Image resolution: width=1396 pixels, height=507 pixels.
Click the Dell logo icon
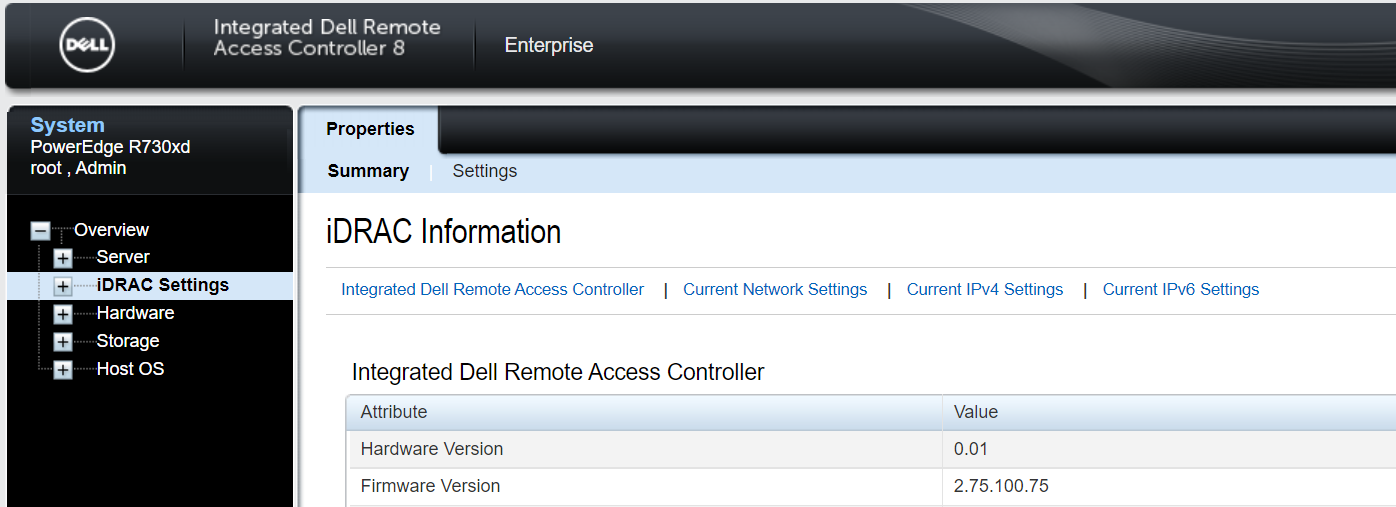(x=87, y=45)
